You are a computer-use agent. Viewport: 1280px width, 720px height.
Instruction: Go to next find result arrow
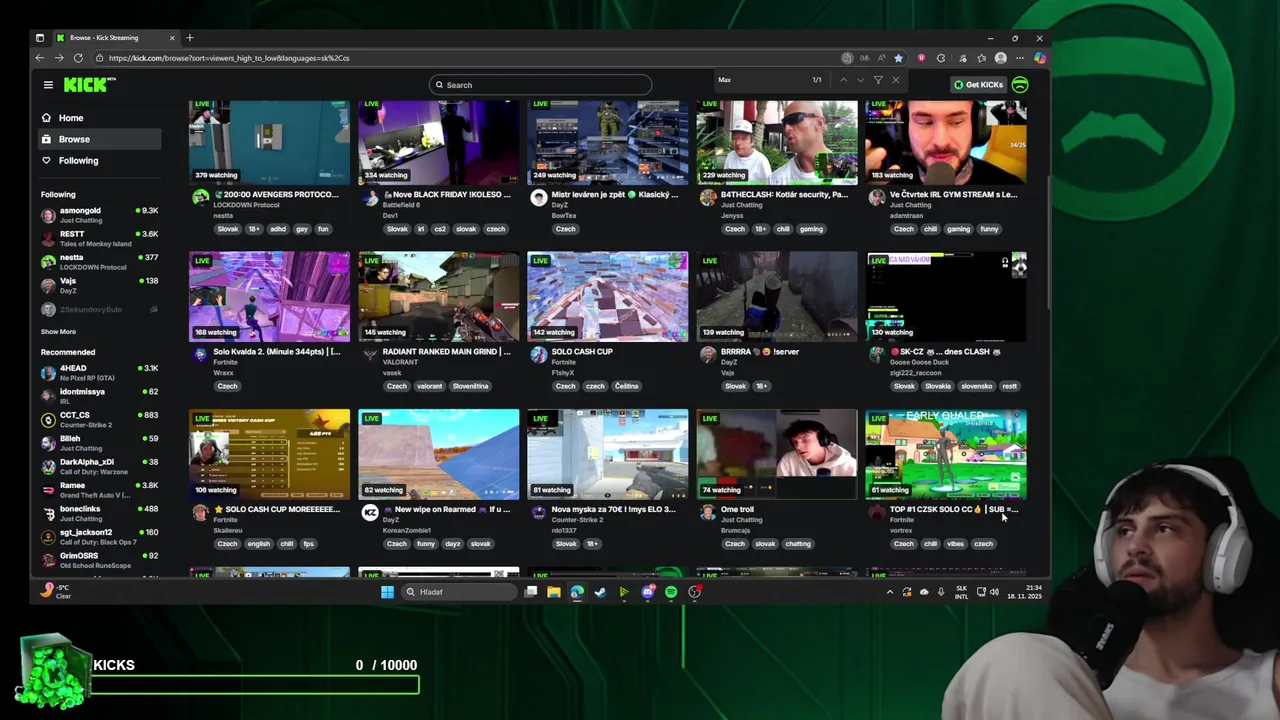[860, 80]
